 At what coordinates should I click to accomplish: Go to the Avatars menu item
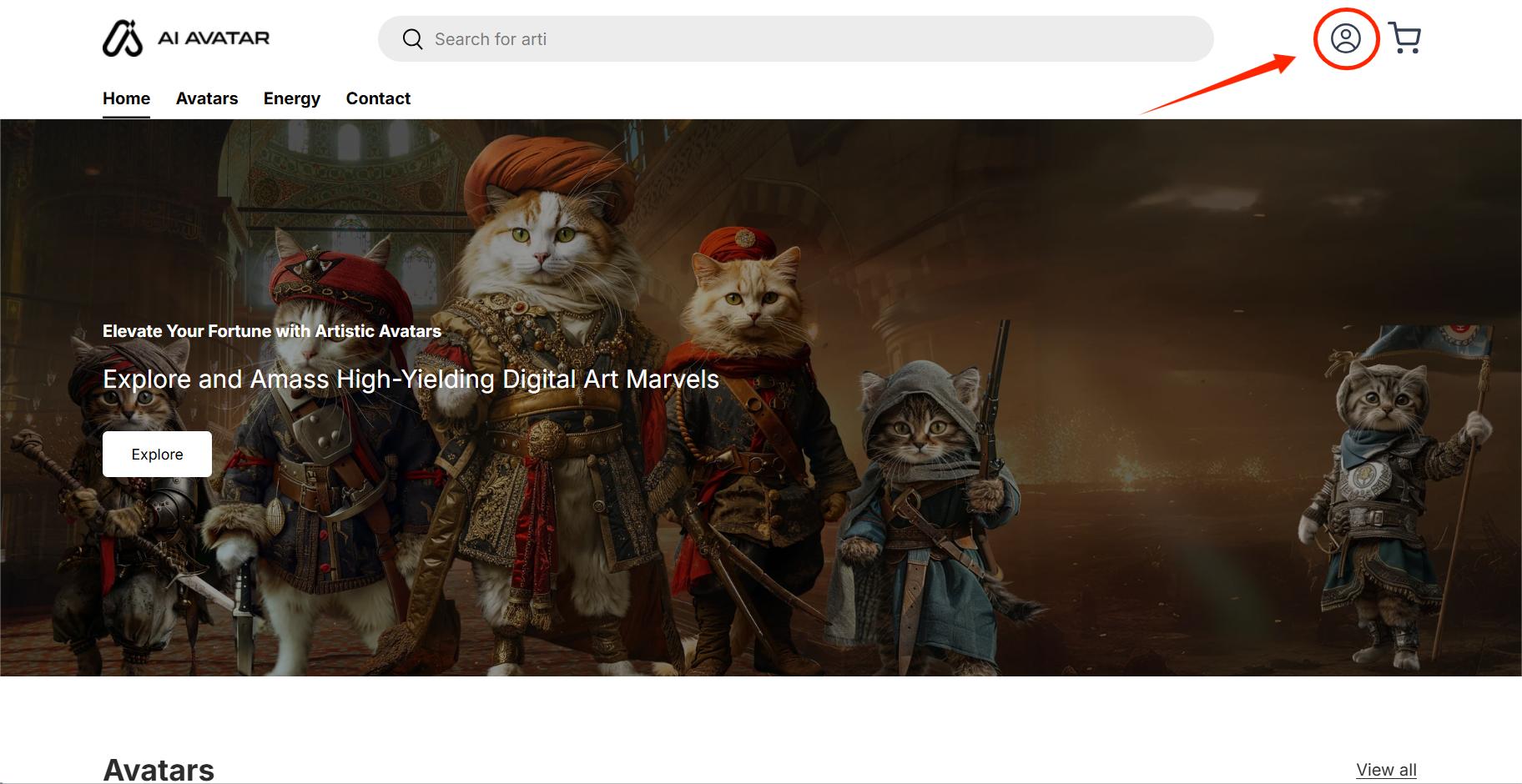[x=207, y=98]
